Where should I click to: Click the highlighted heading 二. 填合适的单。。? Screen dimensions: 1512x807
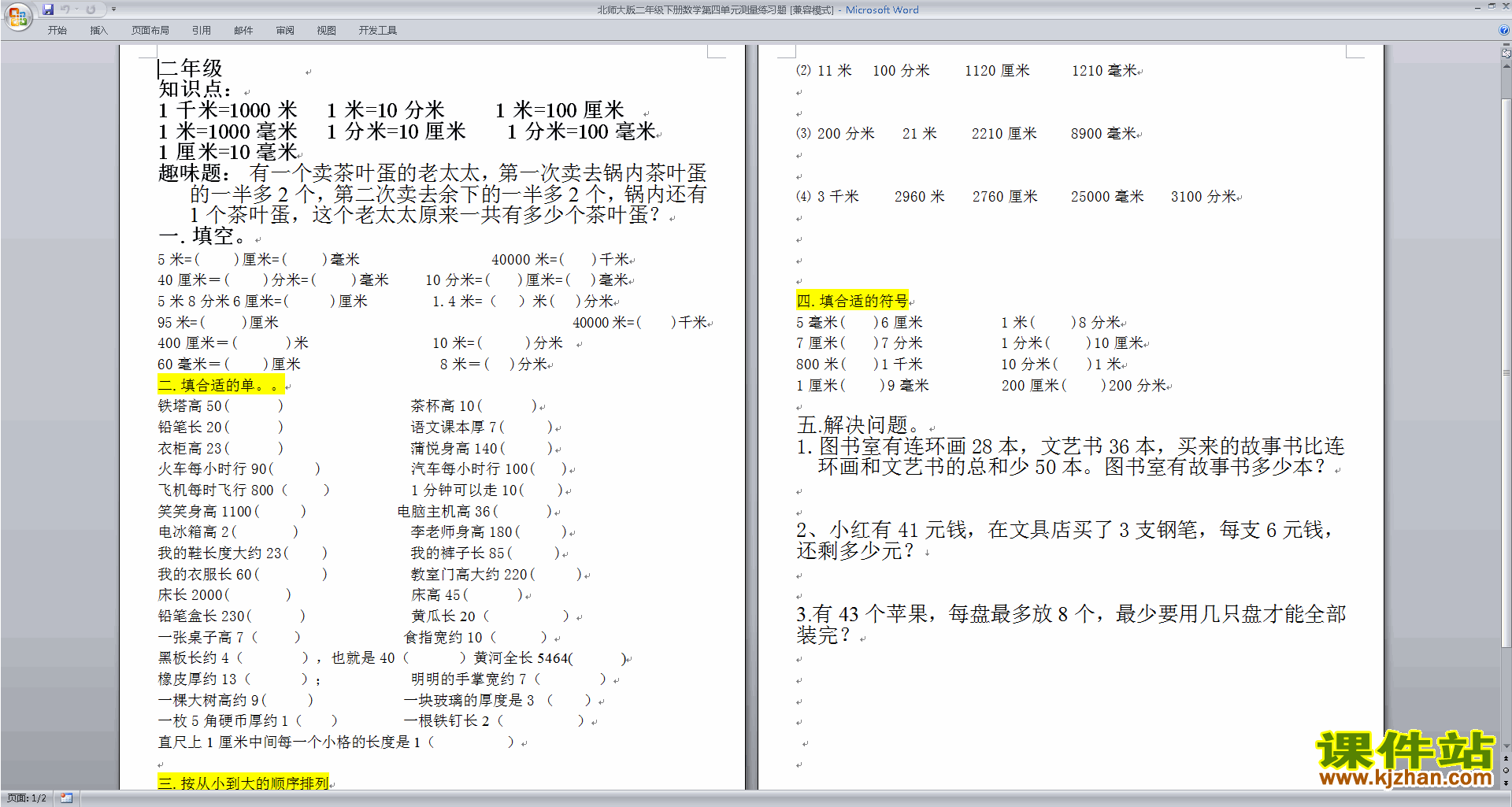click(220, 384)
